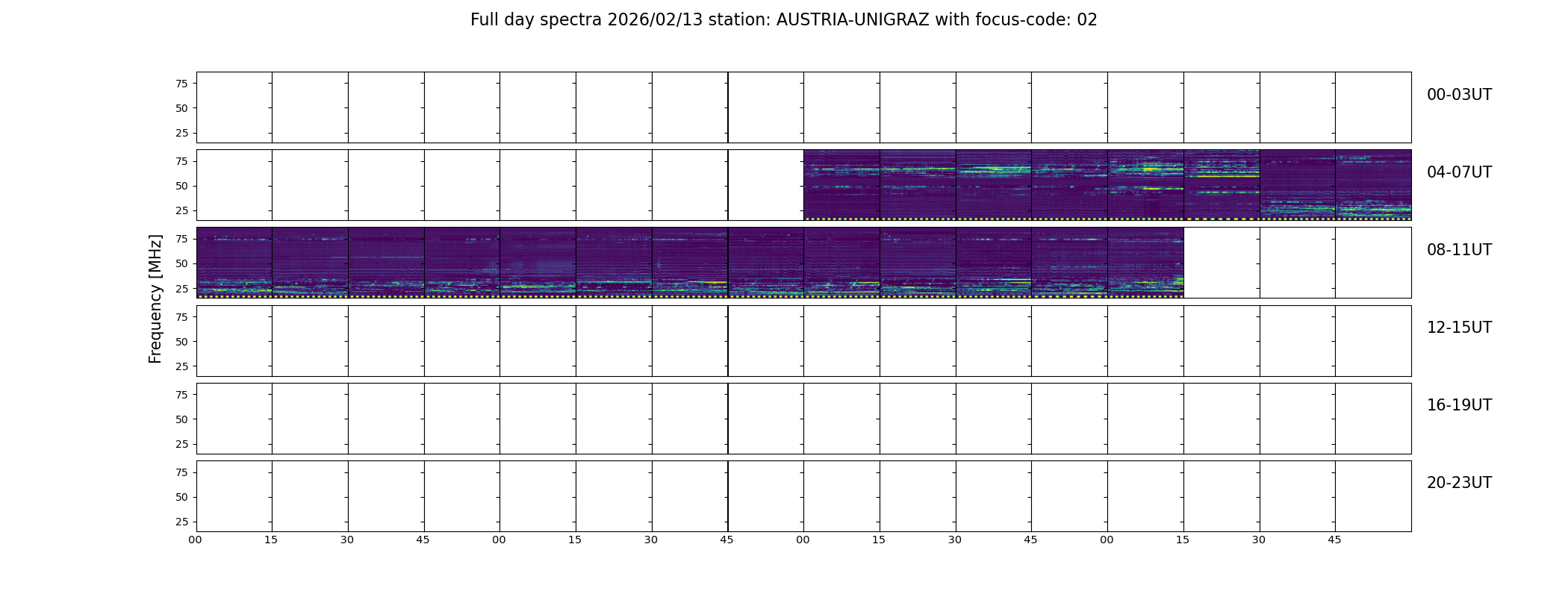
Task: Click the 75 tick label of 04-07UT row
Action: coord(181,161)
